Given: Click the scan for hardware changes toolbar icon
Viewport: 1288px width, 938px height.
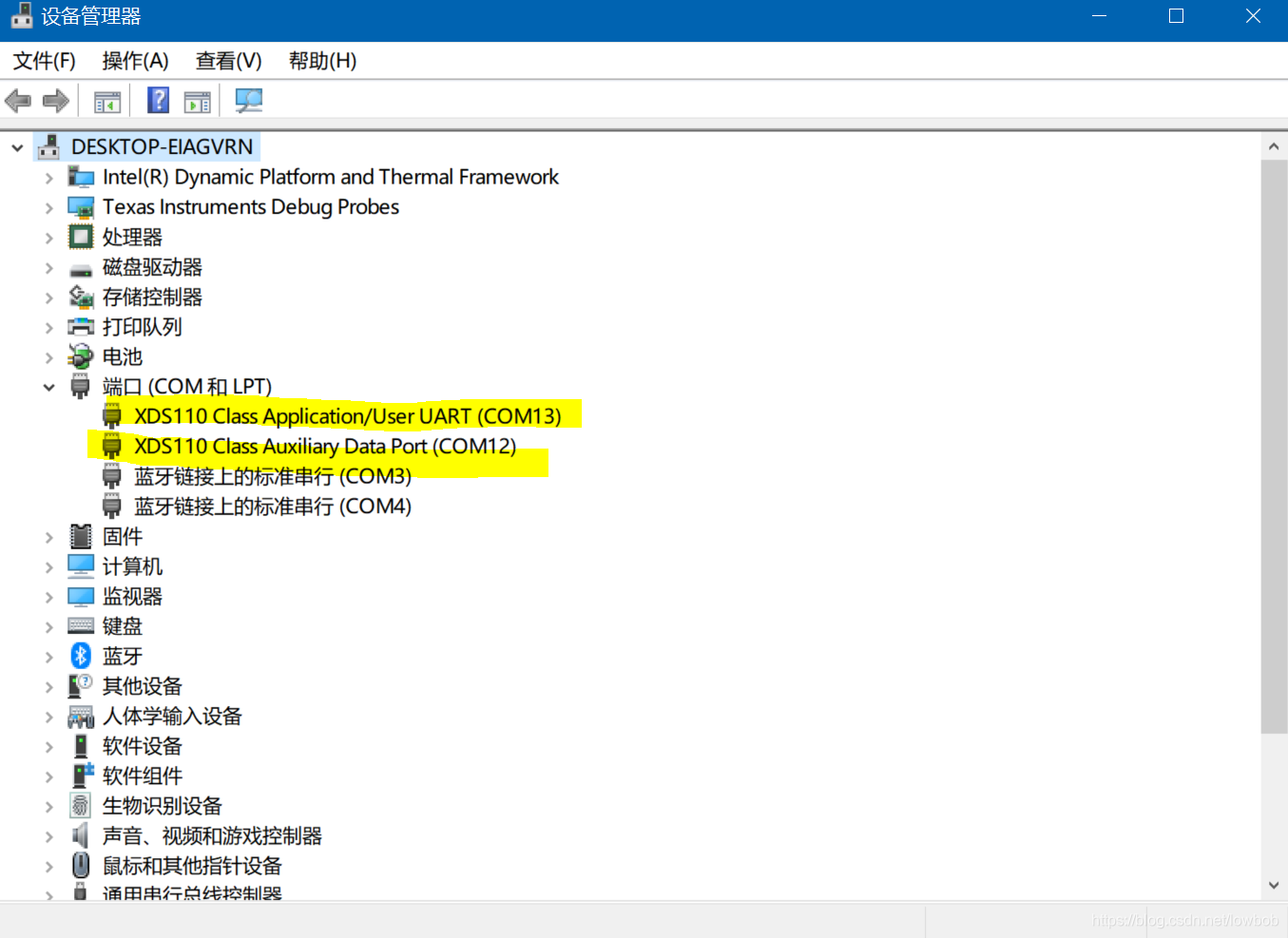Looking at the screenshot, I should pos(248,100).
